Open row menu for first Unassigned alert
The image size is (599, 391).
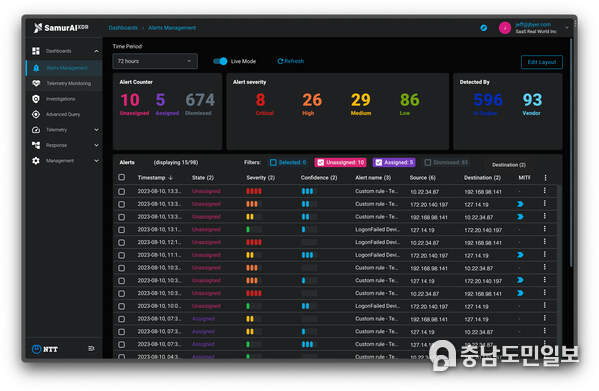pyautogui.click(x=544, y=191)
